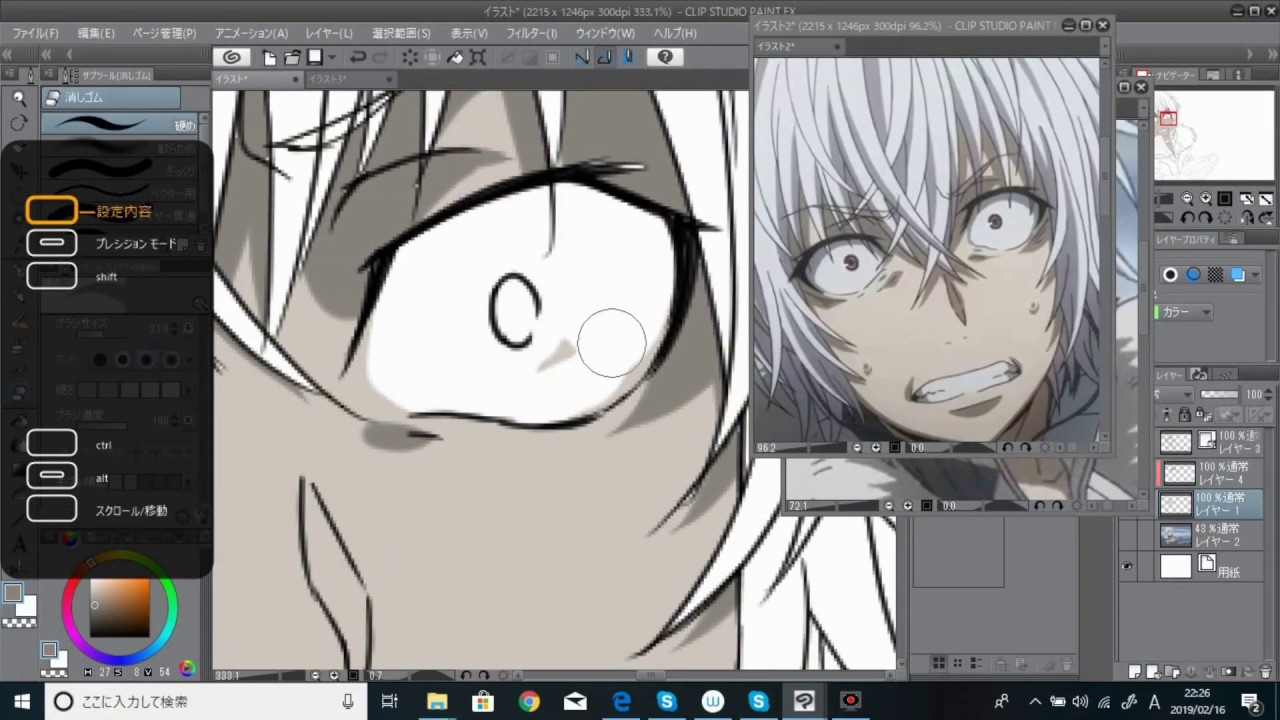The width and height of the screenshot is (1280, 720).
Task: Switch material panel to large thumbnail view
Action: 939,663
